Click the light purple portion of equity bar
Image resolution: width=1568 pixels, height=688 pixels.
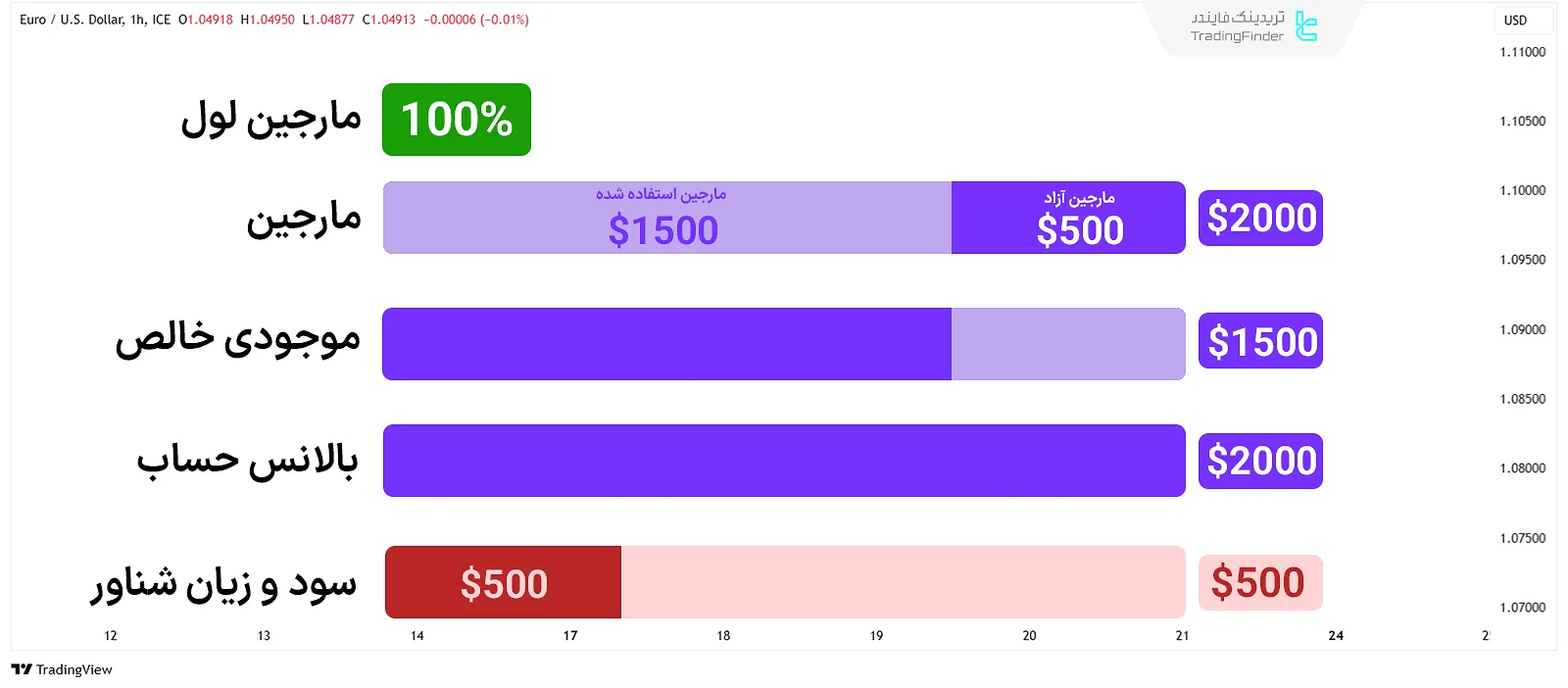point(1068,344)
